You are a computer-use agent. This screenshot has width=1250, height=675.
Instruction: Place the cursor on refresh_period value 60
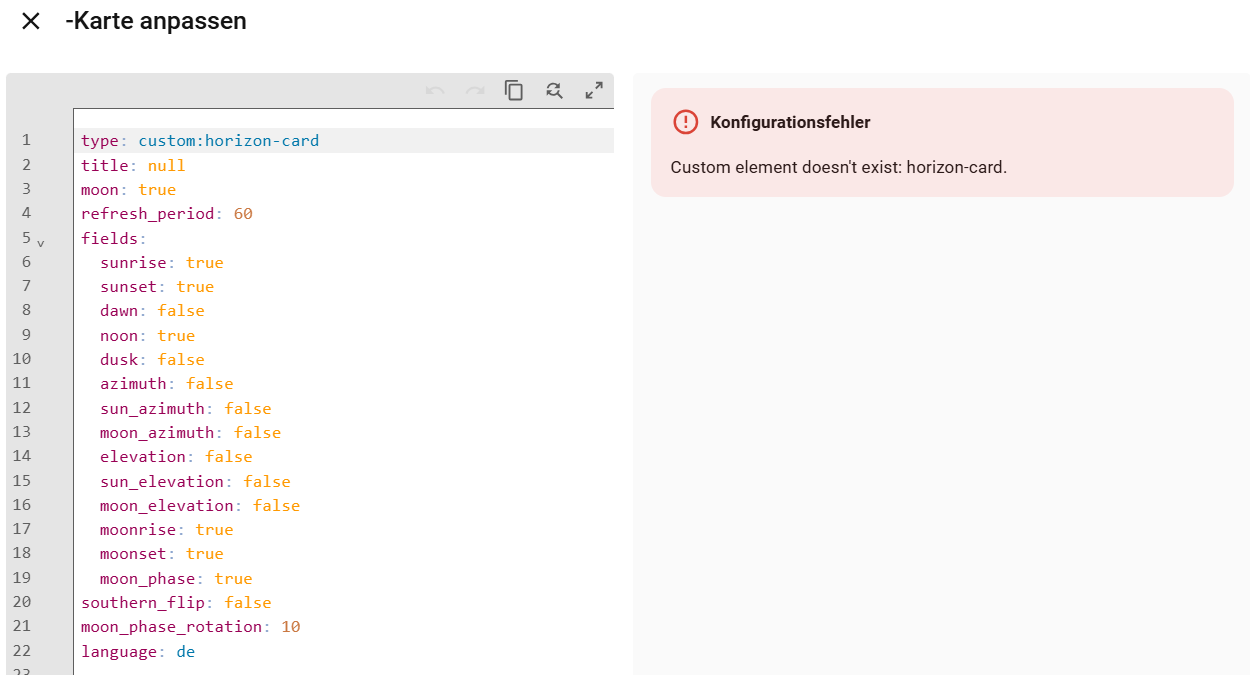click(243, 214)
